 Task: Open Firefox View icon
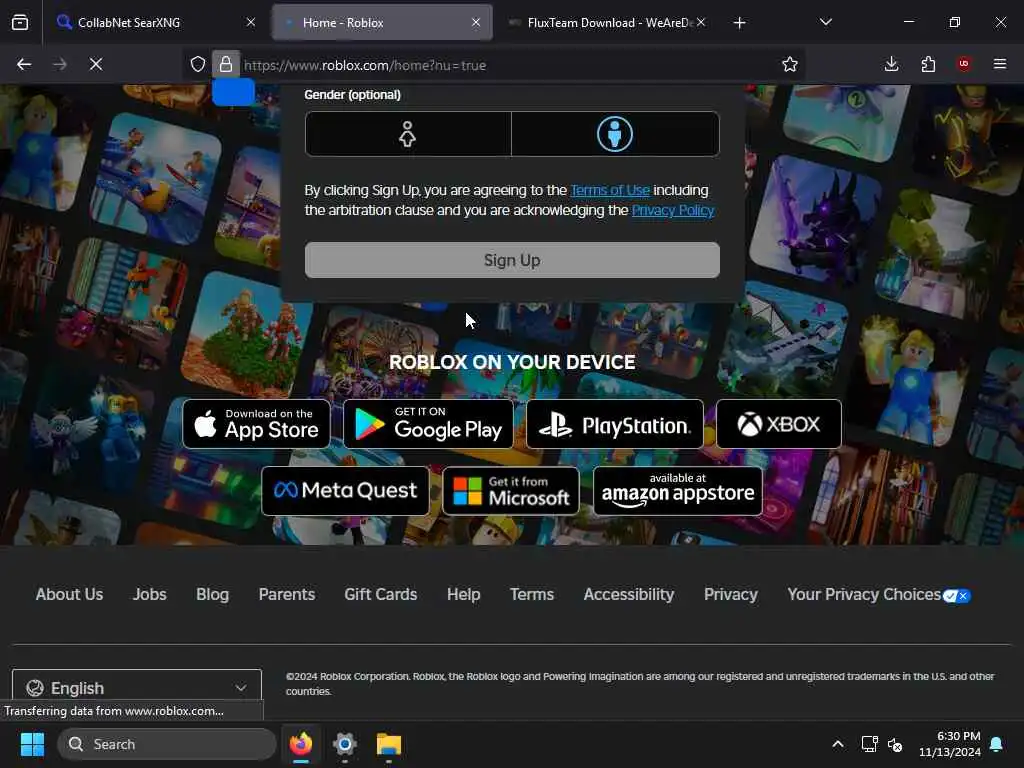(x=20, y=23)
